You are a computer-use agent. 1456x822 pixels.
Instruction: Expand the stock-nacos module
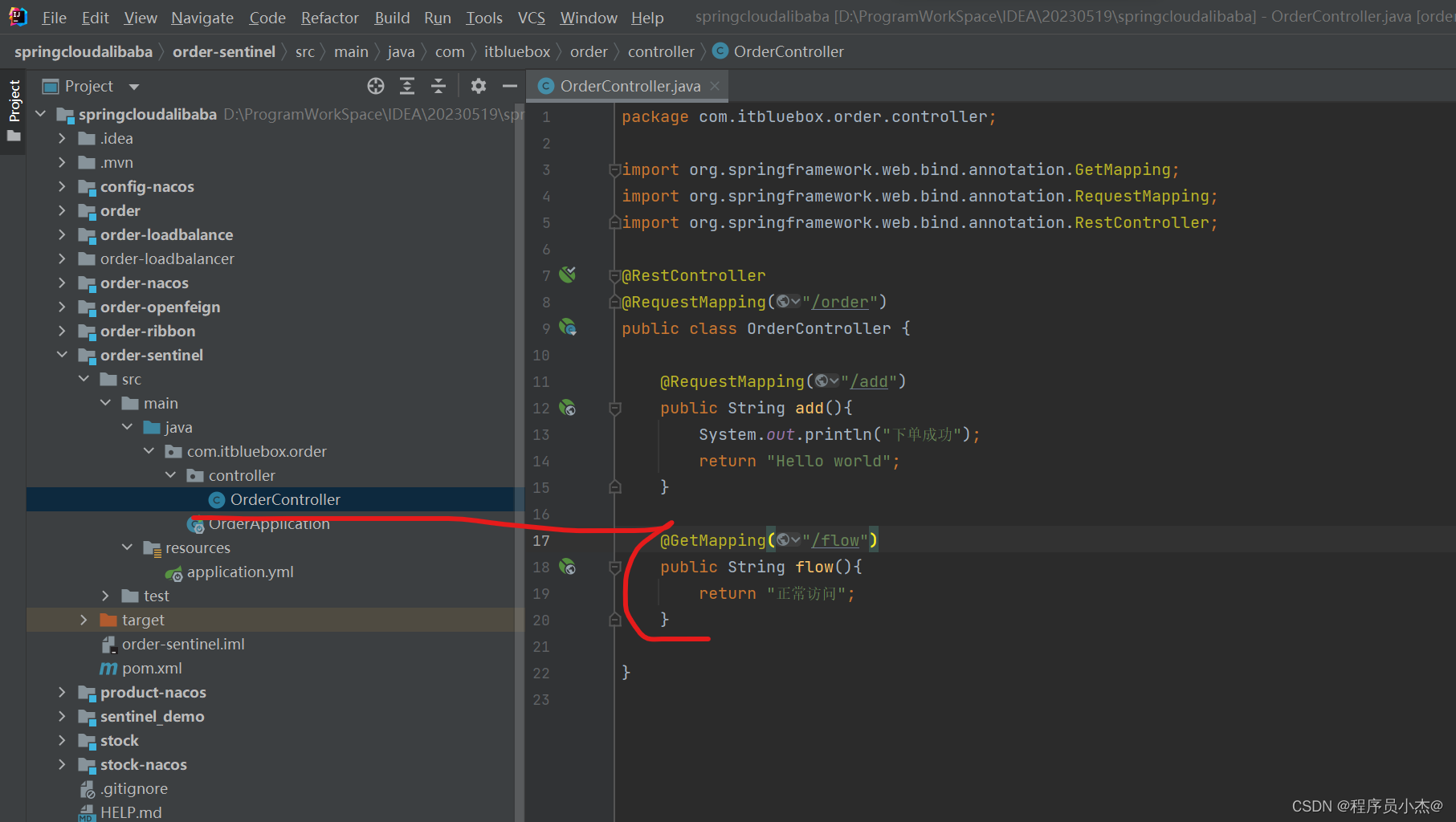pyautogui.click(x=62, y=764)
